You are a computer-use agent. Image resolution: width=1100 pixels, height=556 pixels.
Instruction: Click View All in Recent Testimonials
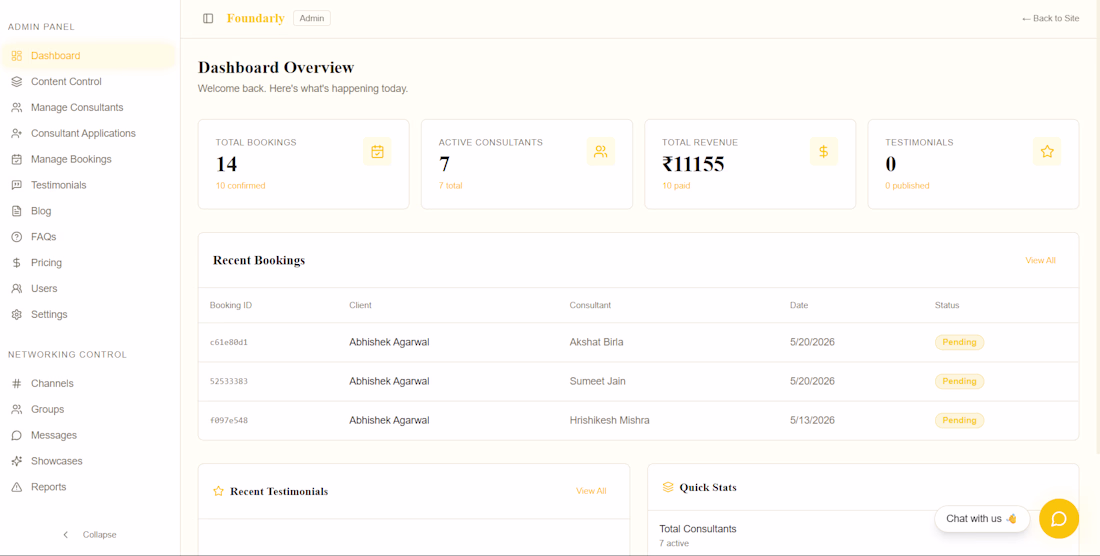[x=591, y=491]
